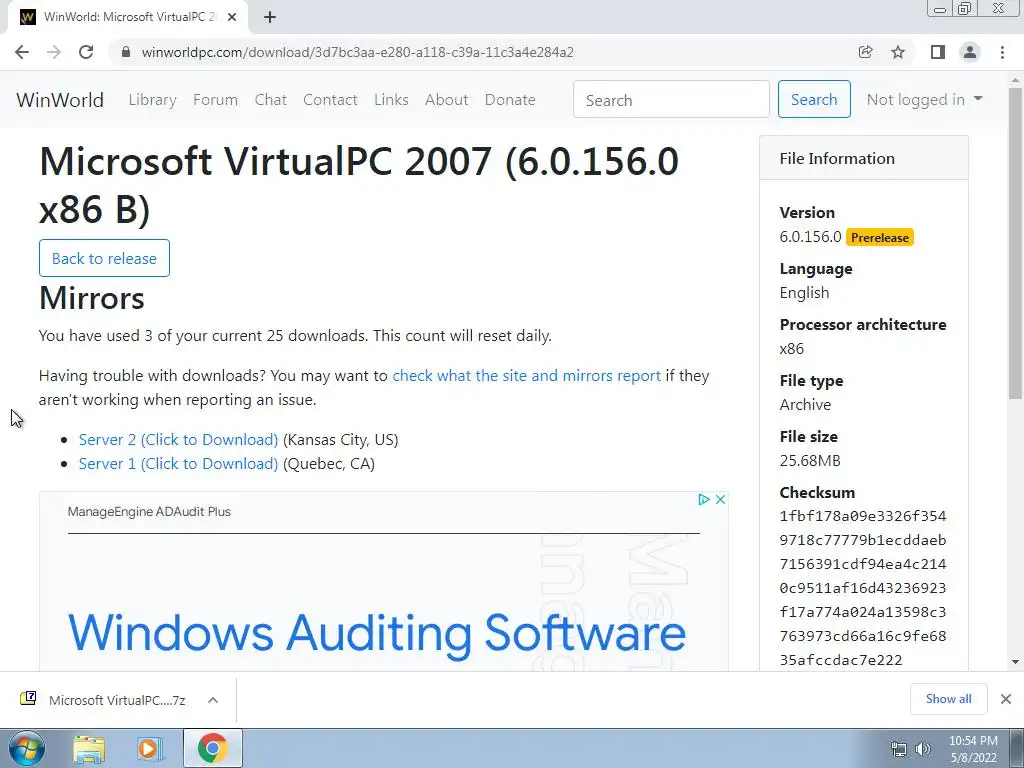
Task: Click the Chrome taskbar icon
Action: 212,748
